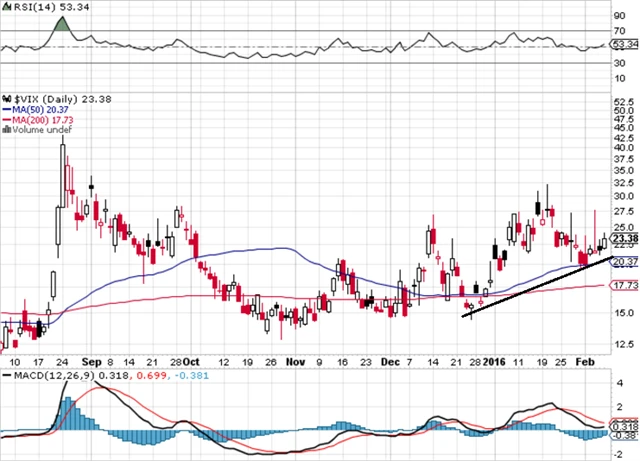This screenshot has width=640, height=461.
Task: Click the 53.34 RSI value tag
Action: pos(624,45)
